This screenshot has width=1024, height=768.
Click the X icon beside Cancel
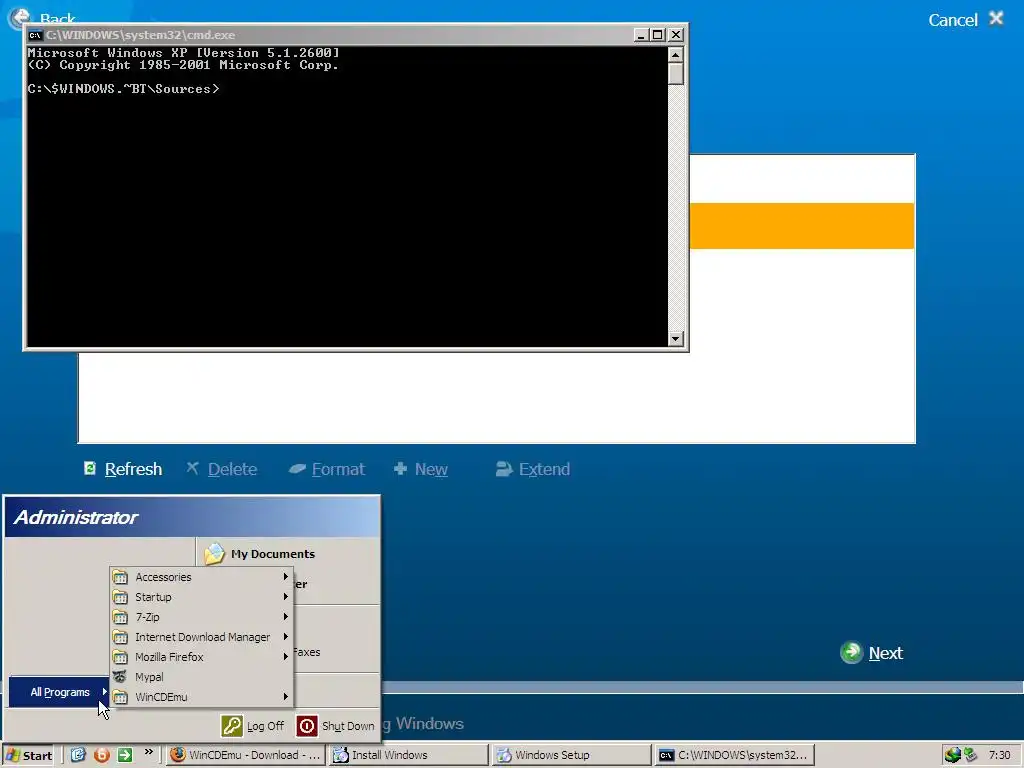click(x=996, y=18)
